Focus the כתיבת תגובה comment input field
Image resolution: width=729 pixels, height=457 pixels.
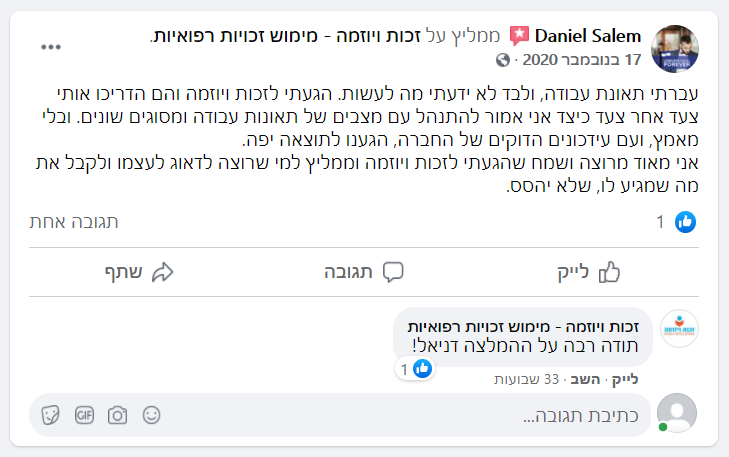tap(340, 415)
